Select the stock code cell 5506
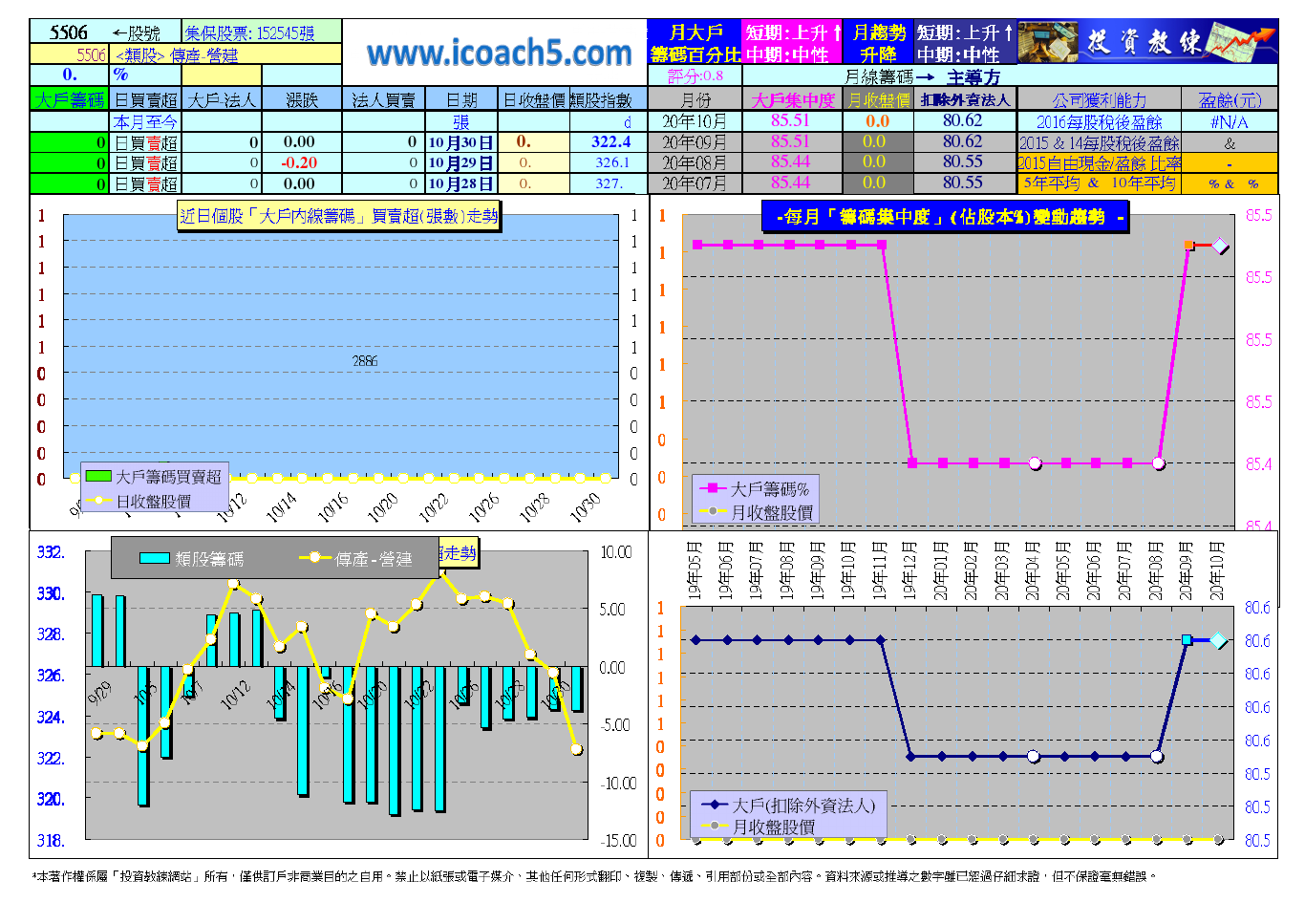Screen dimensions: 1305x924 click(69, 32)
